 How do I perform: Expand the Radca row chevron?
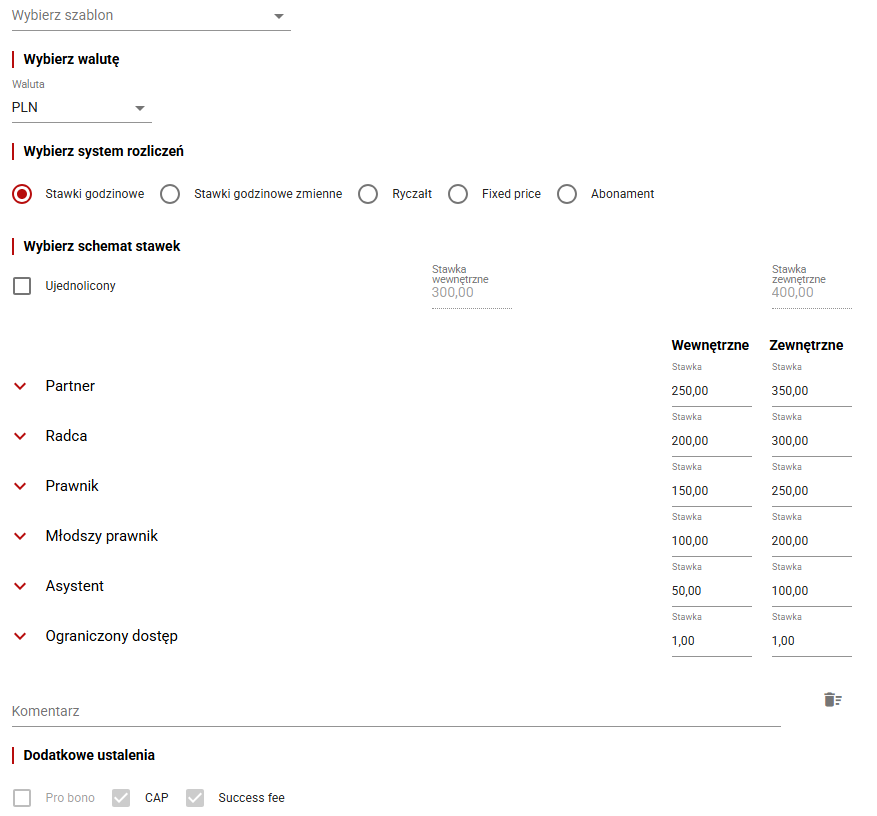20,436
